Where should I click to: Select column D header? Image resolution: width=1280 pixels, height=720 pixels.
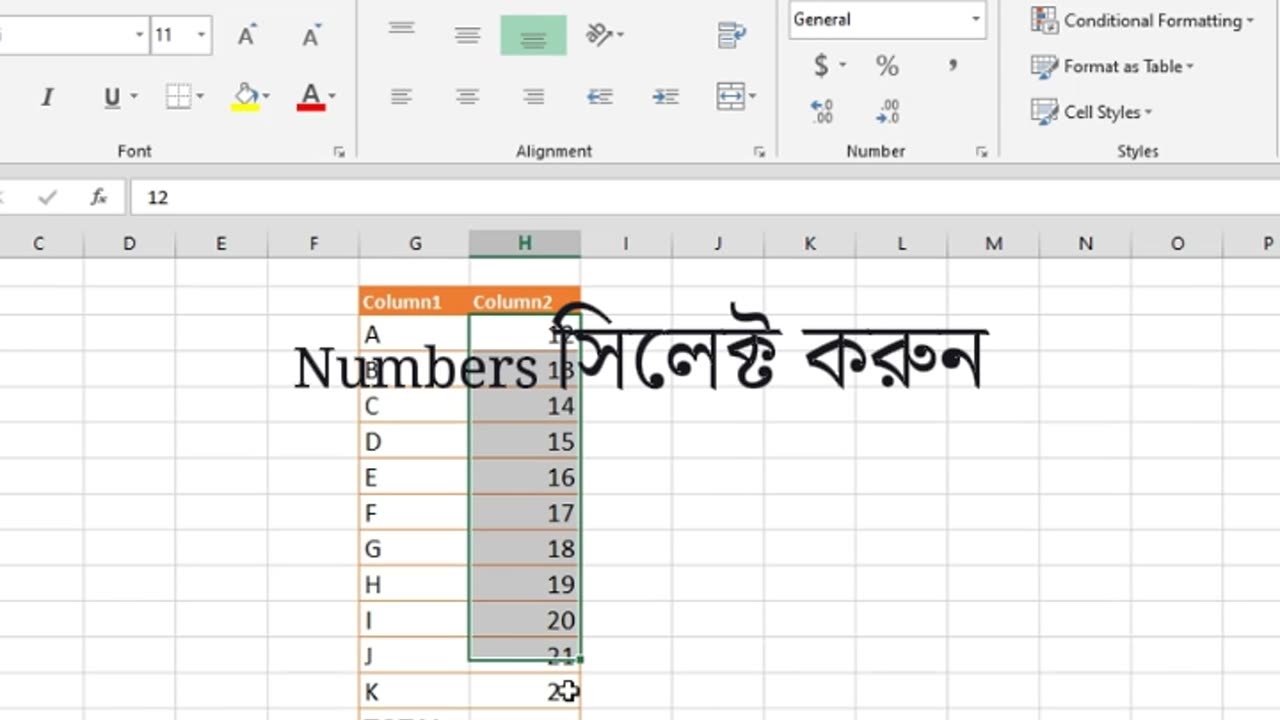pos(129,243)
